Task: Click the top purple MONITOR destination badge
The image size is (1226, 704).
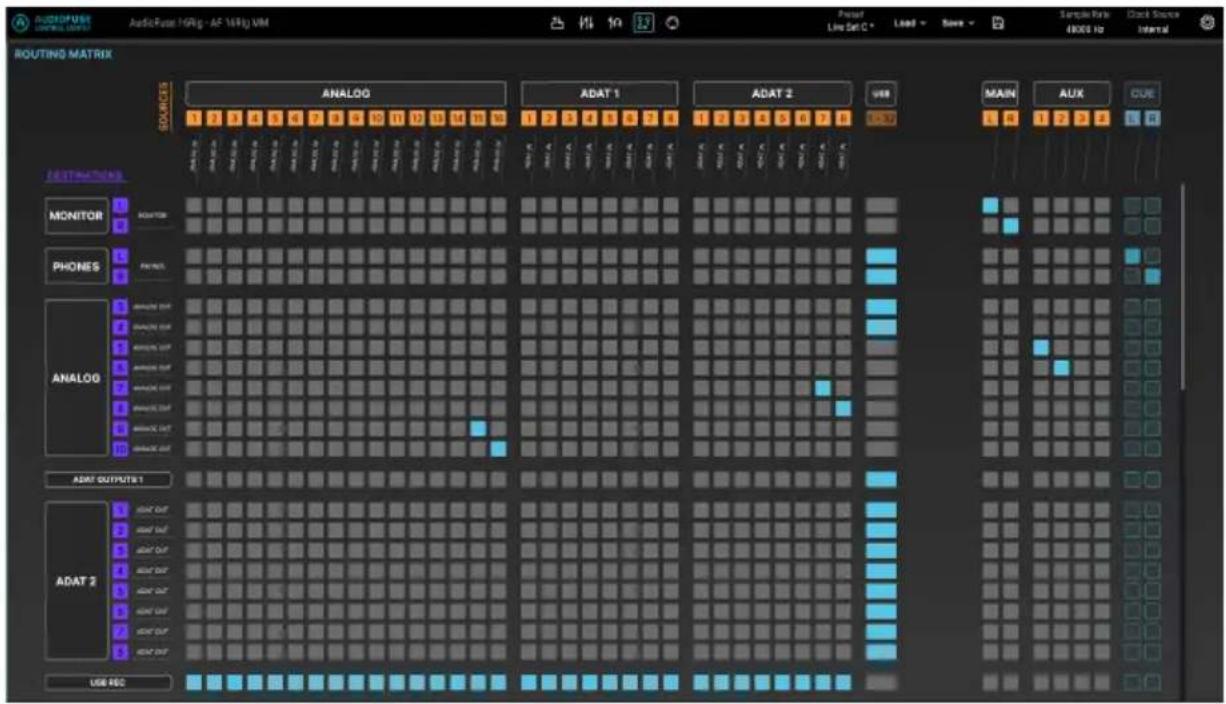Action: (122, 205)
